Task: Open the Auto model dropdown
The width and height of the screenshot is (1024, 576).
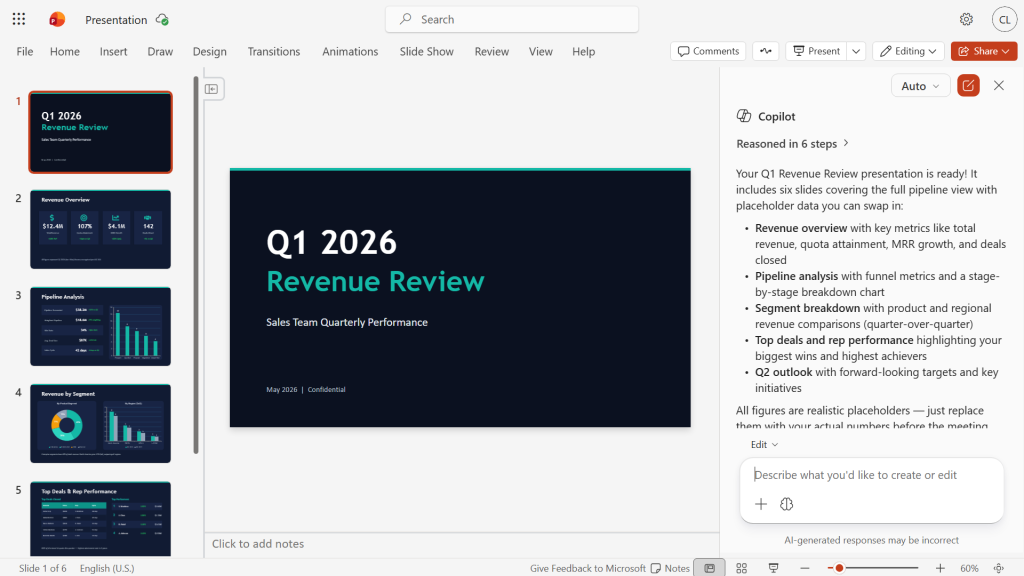Action: (x=920, y=86)
